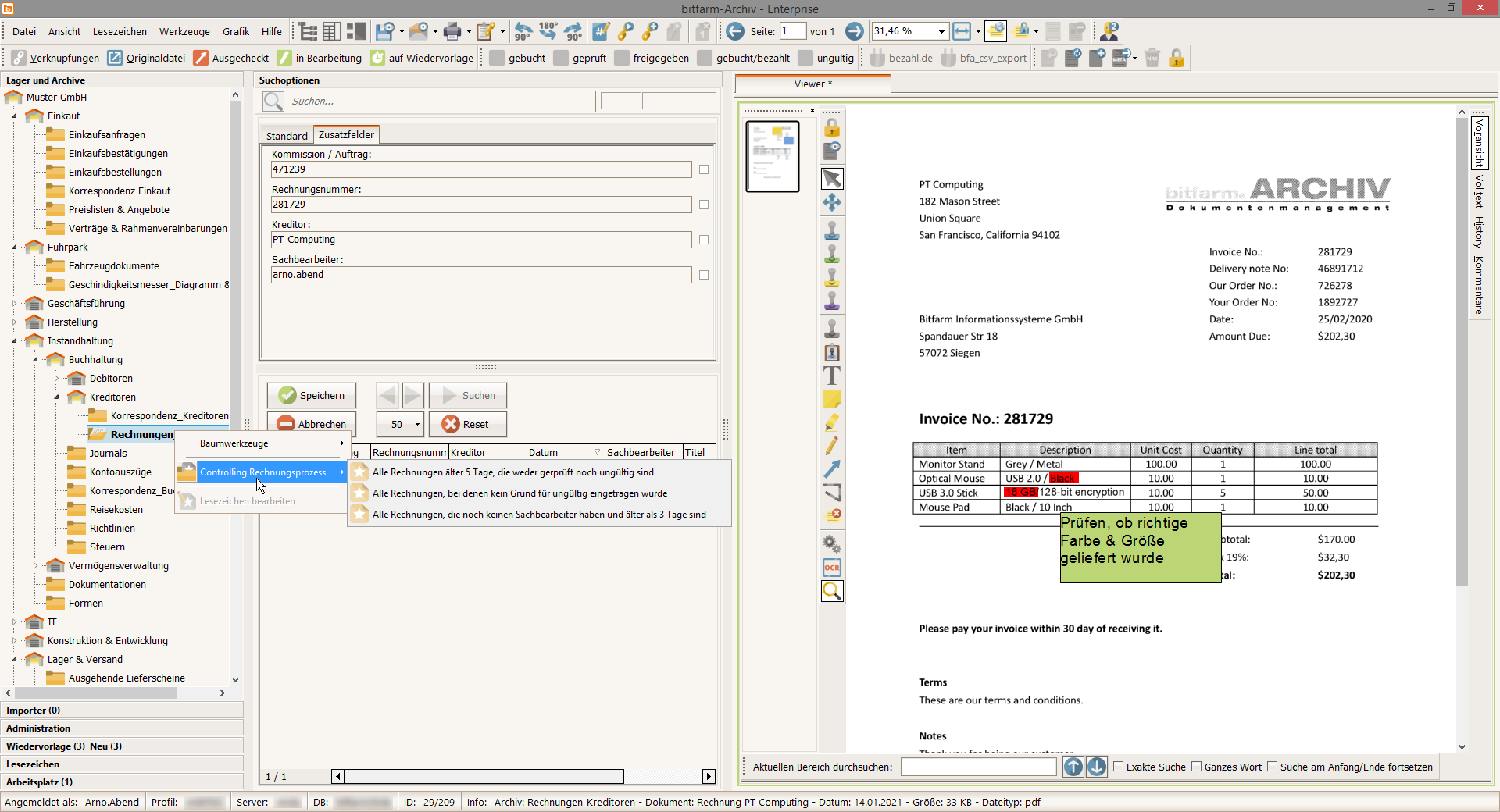Search previous match up arrow
1500x812 pixels.
[x=1073, y=767]
